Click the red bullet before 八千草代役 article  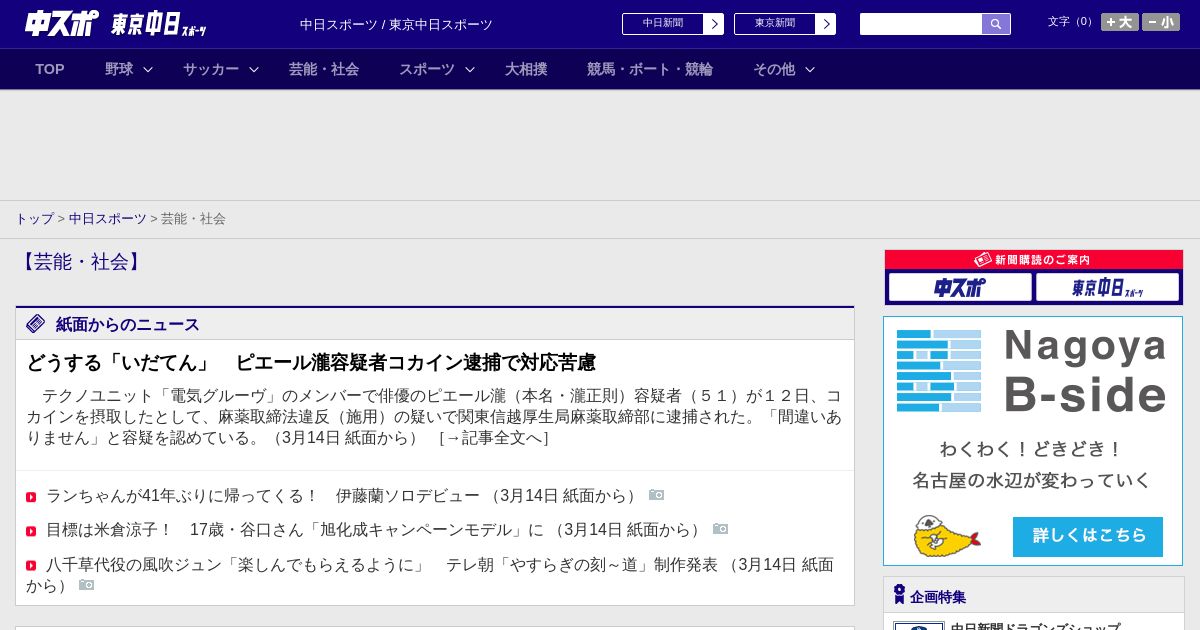(31, 566)
